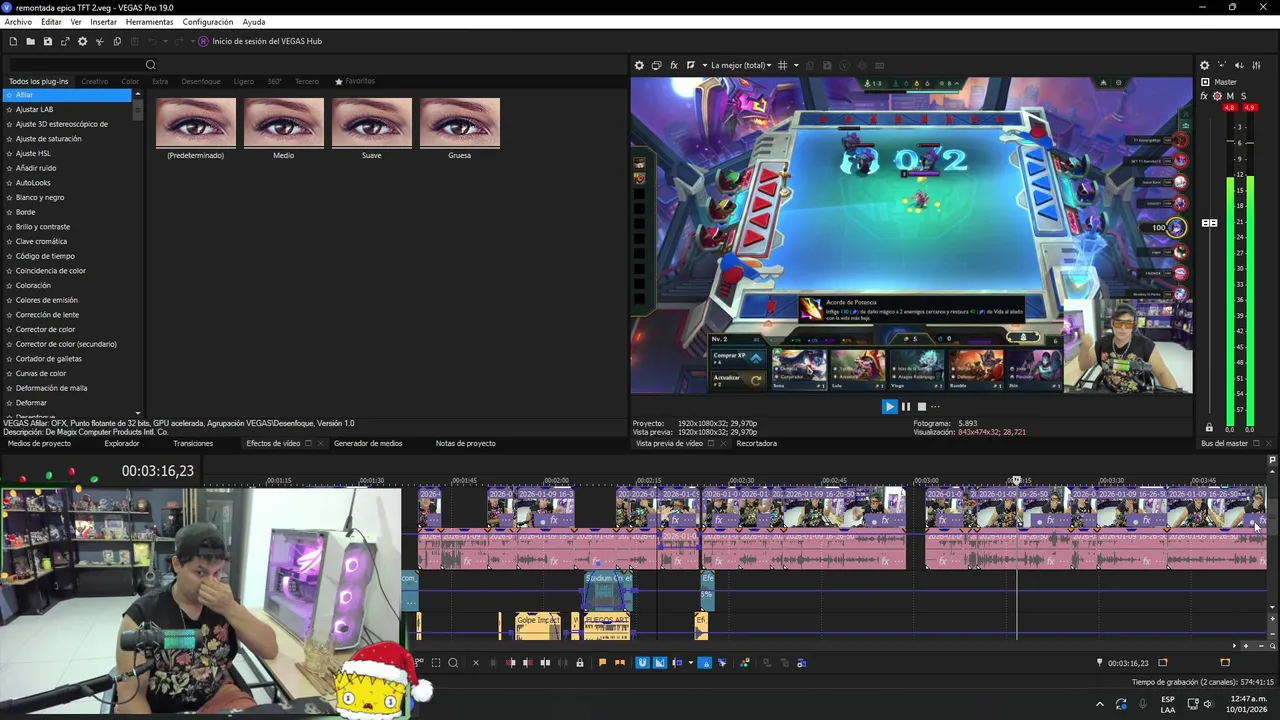The height and width of the screenshot is (720, 1280).
Task: Click the delete X icon in timeline toolbar
Action: [476, 662]
